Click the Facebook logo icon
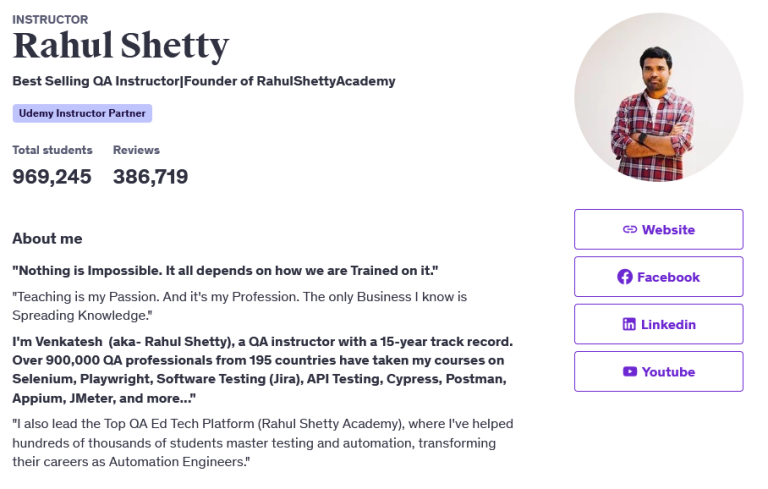This screenshot has width=768, height=489. tap(624, 277)
